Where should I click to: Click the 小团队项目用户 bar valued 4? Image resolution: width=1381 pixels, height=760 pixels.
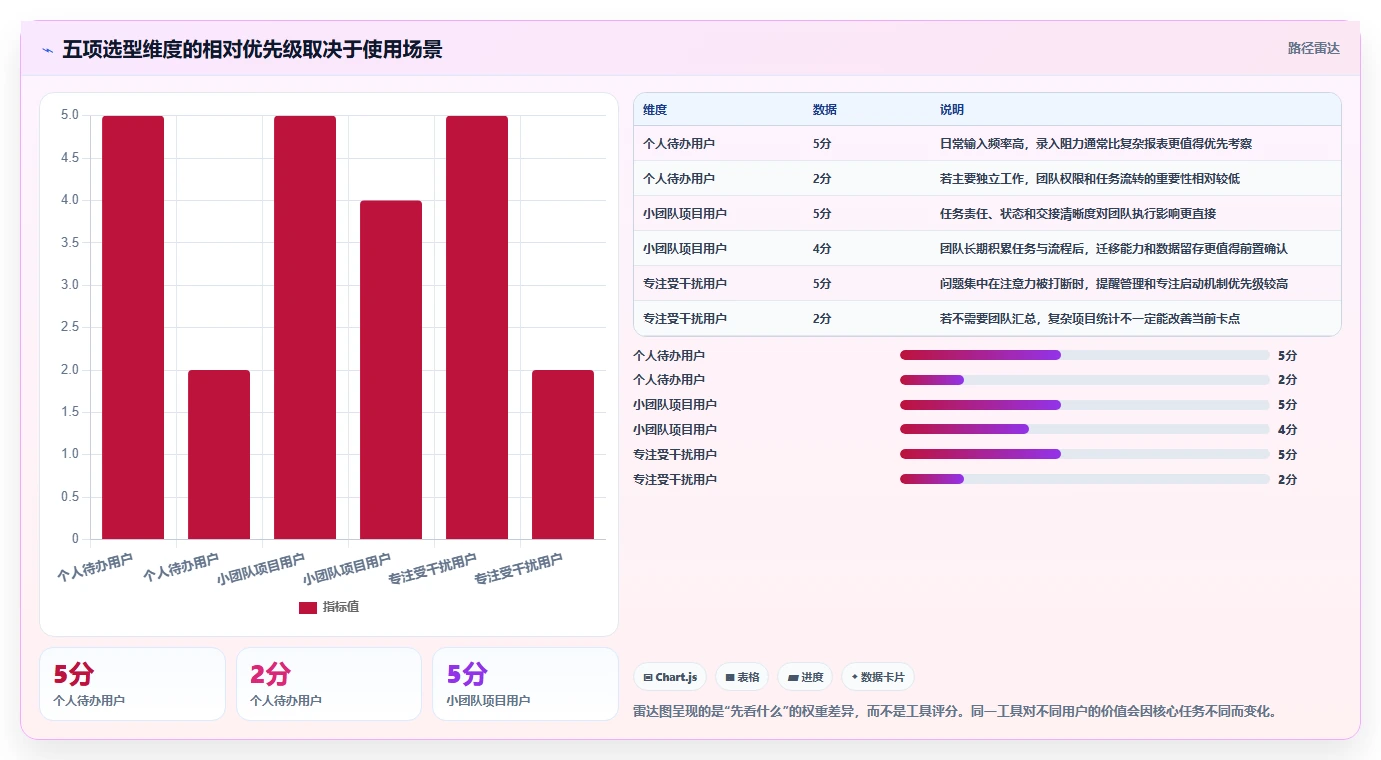[391, 370]
